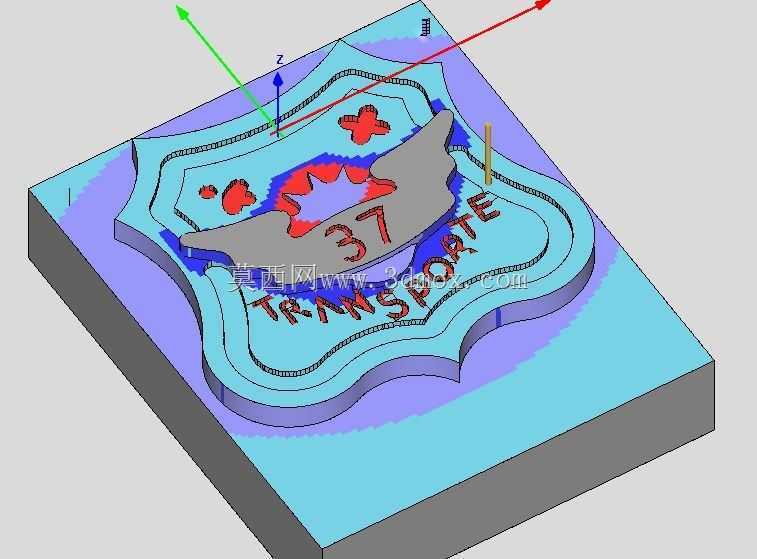This screenshot has height=559, width=757.
Task: Click the golden cutting tool cylinder
Action: [488, 154]
